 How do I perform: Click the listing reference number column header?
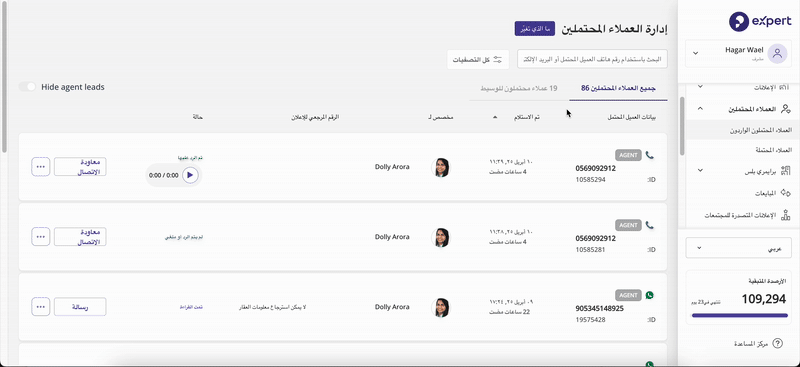[x=314, y=117]
